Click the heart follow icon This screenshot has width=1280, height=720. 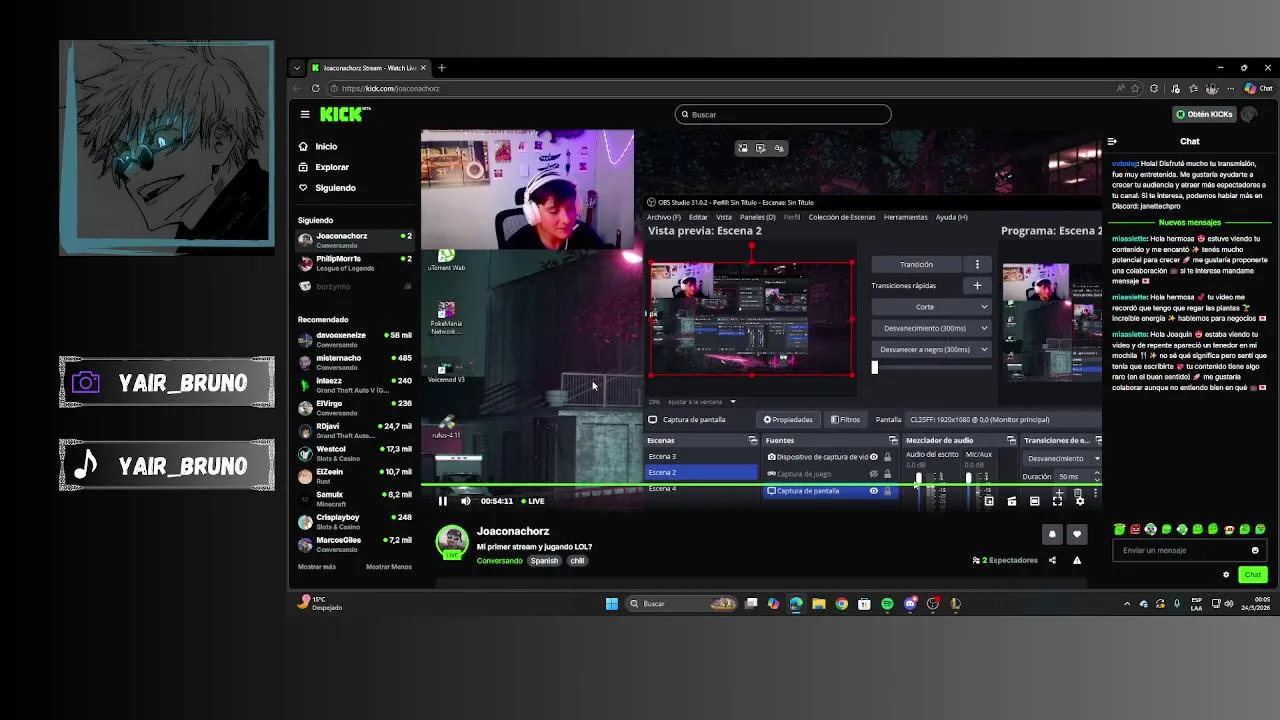coord(1077,535)
